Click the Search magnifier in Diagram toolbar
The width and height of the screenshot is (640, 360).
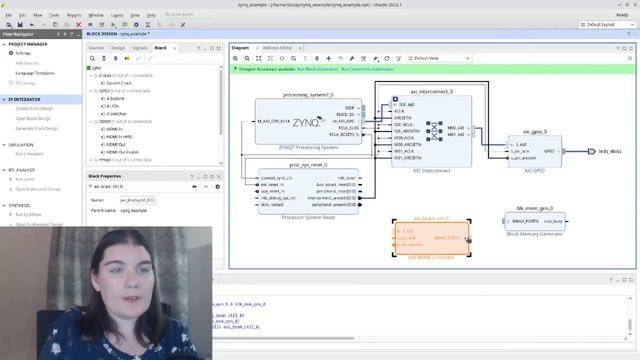click(293, 58)
